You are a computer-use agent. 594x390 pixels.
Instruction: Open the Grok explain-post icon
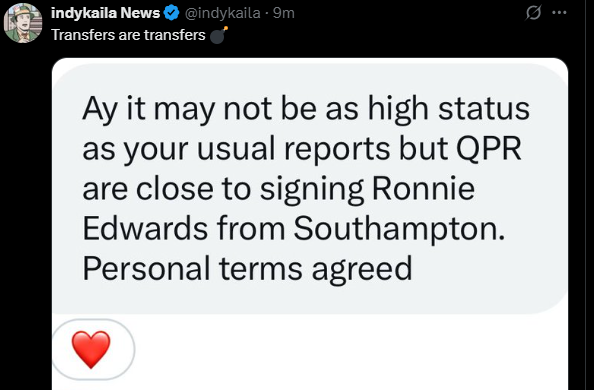pos(533,13)
